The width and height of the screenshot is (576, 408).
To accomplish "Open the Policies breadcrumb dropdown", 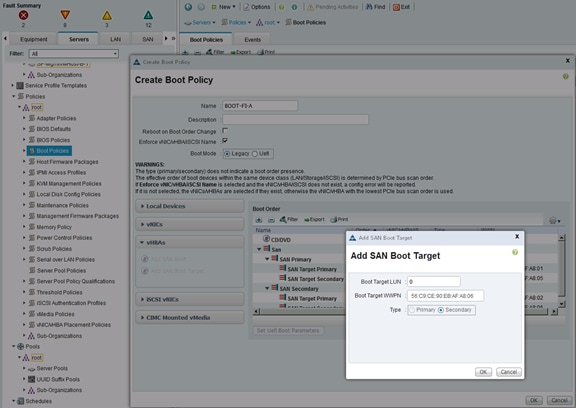I will click(236, 22).
